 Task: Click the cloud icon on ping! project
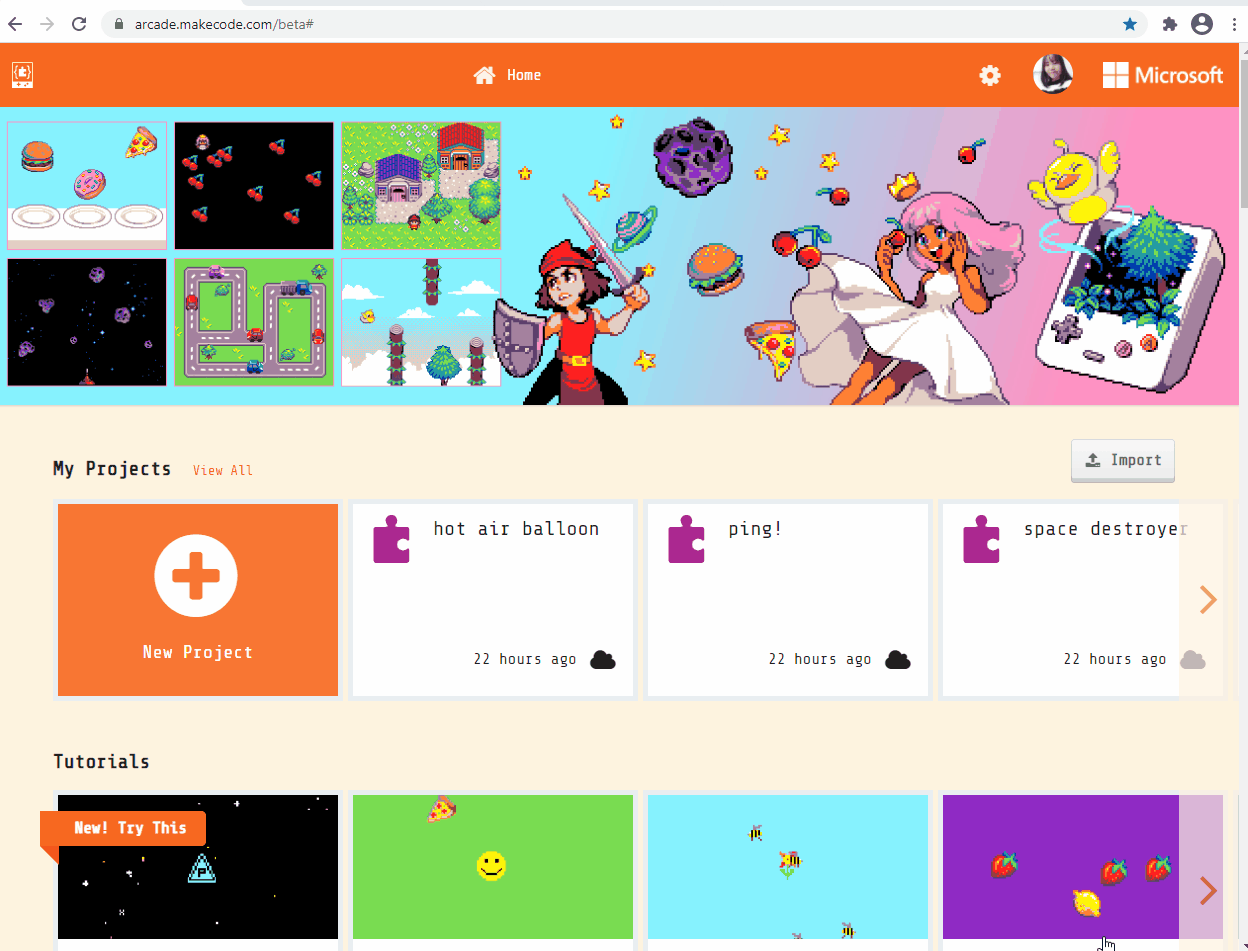pos(897,659)
